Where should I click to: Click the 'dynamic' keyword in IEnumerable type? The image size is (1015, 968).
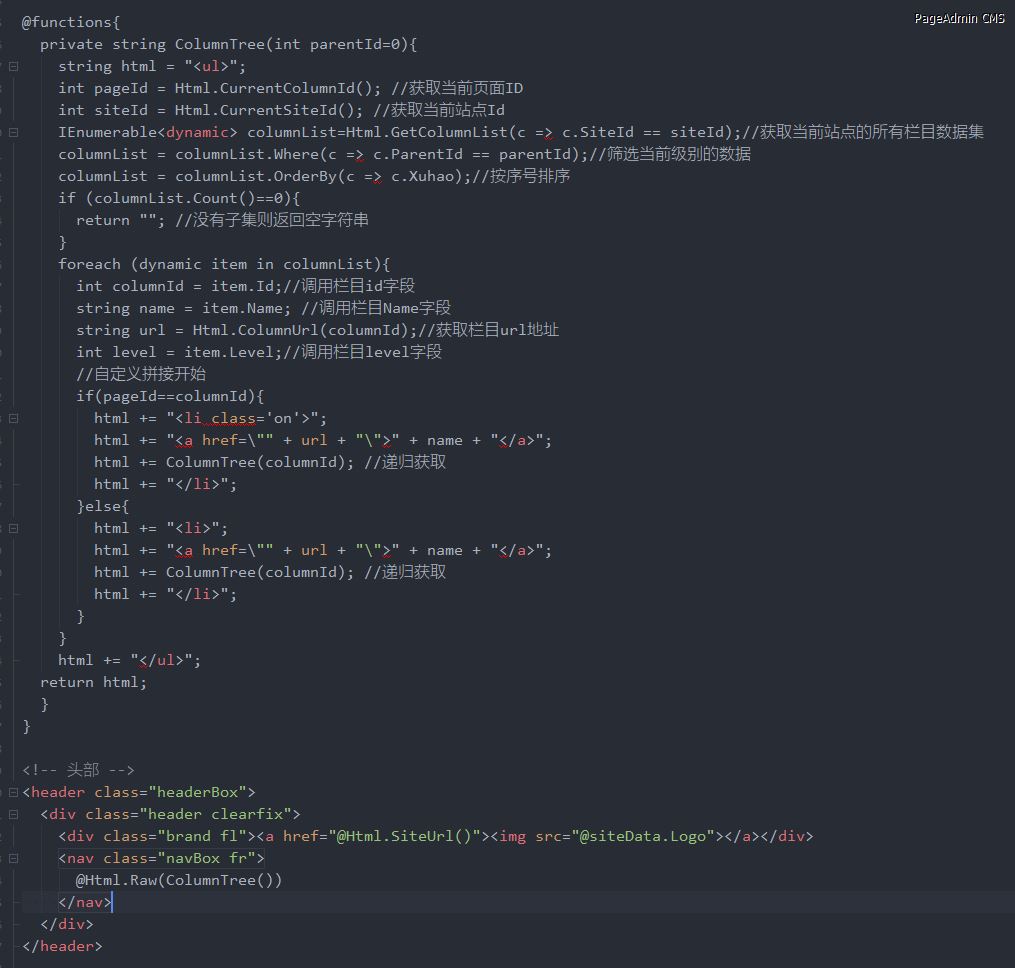pyautogui.click(x=201, y=132)
